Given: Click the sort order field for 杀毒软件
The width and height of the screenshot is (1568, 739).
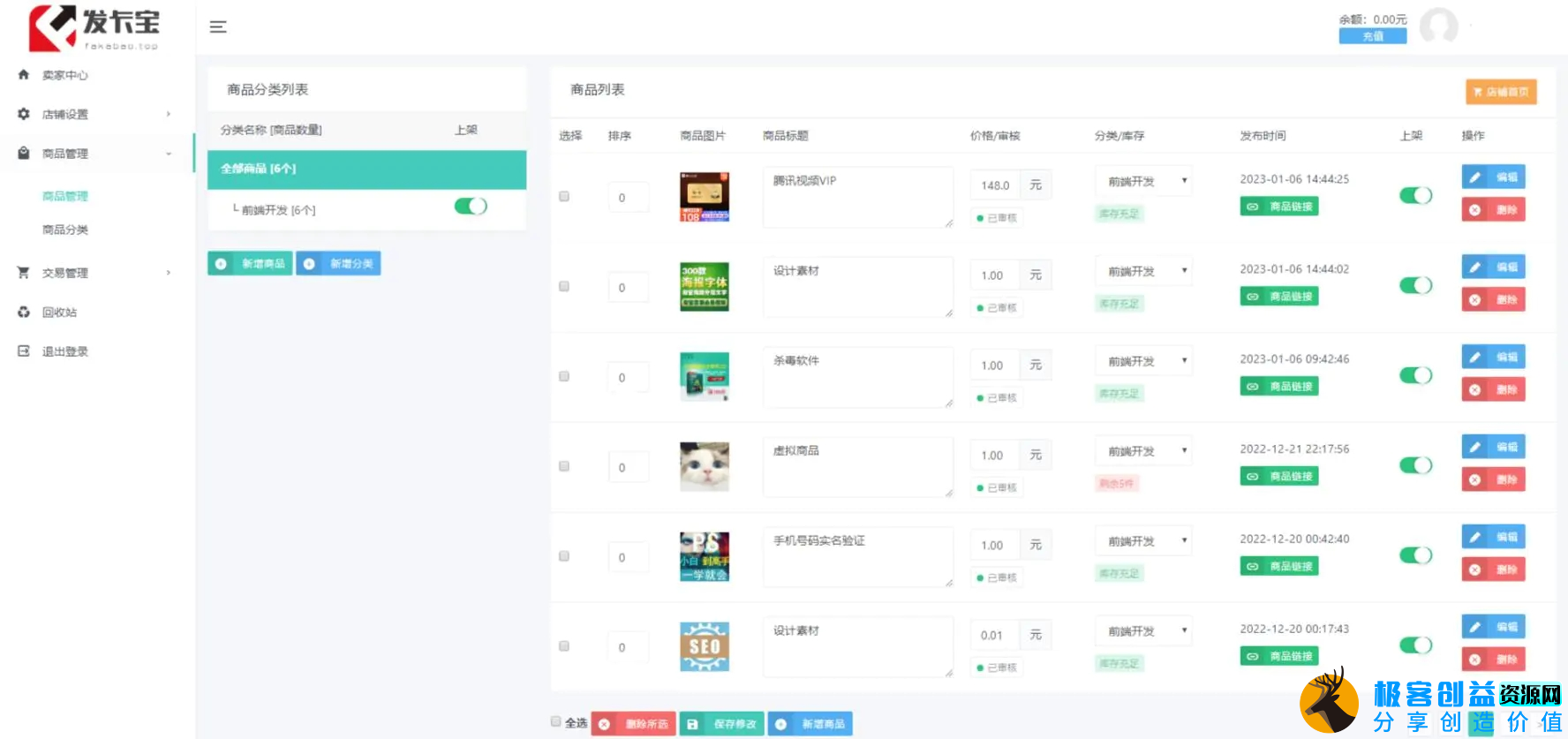Looking at the screenshot, I should pyautogui.click(x=628, y=377).
